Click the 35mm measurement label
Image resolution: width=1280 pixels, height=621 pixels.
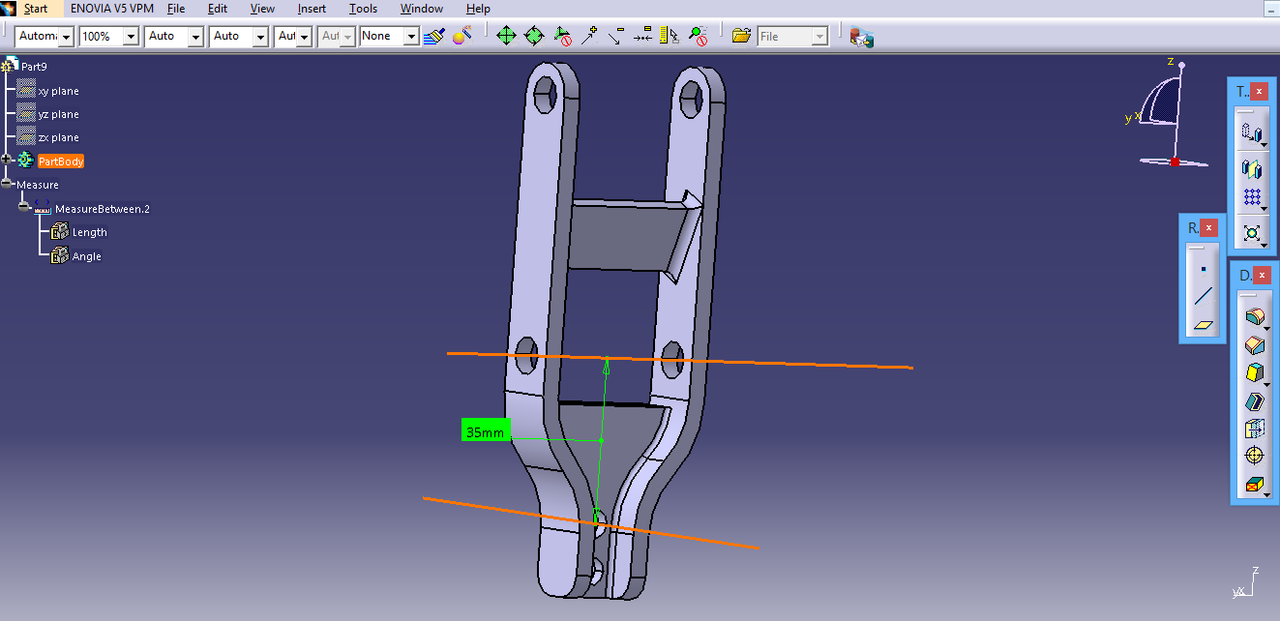click(x=486, y=432)
